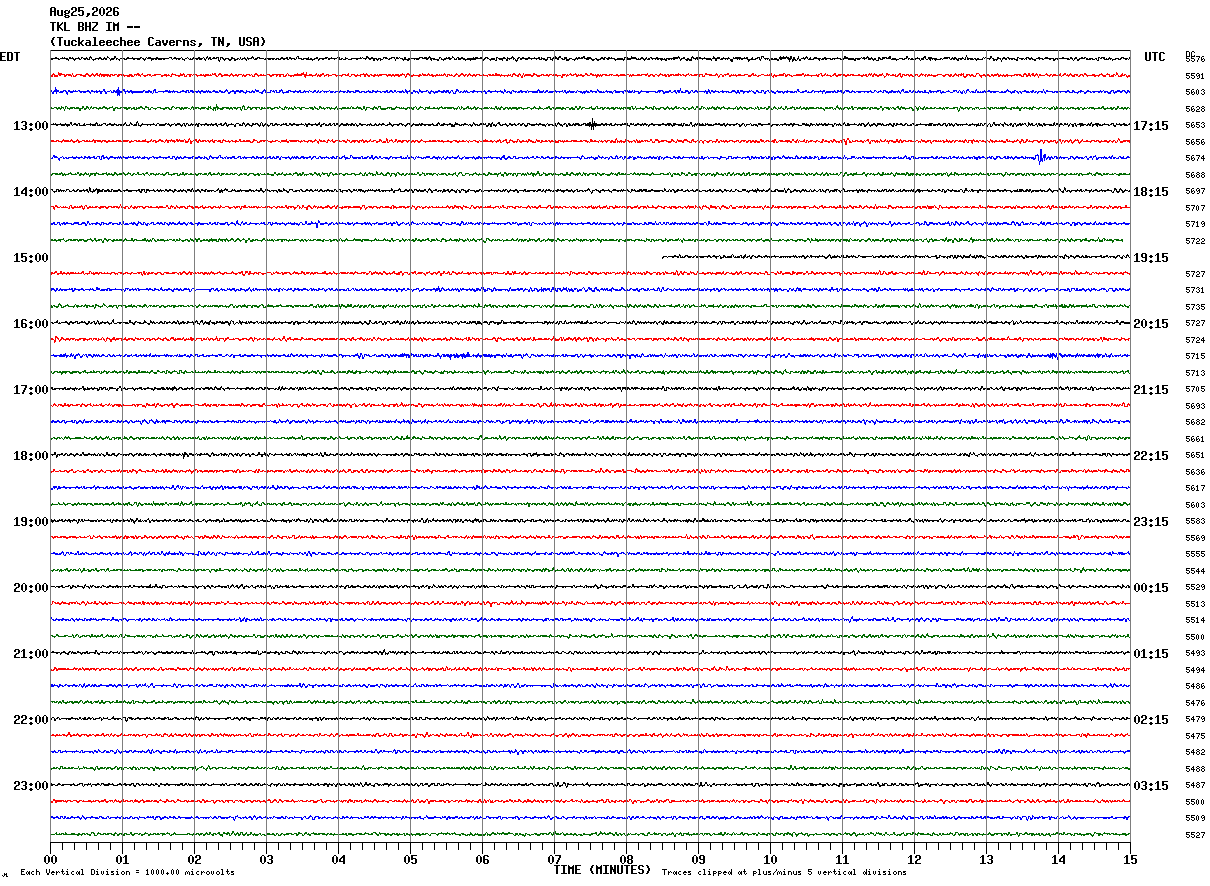Click the blue seismic event near minute 14

1041,156
